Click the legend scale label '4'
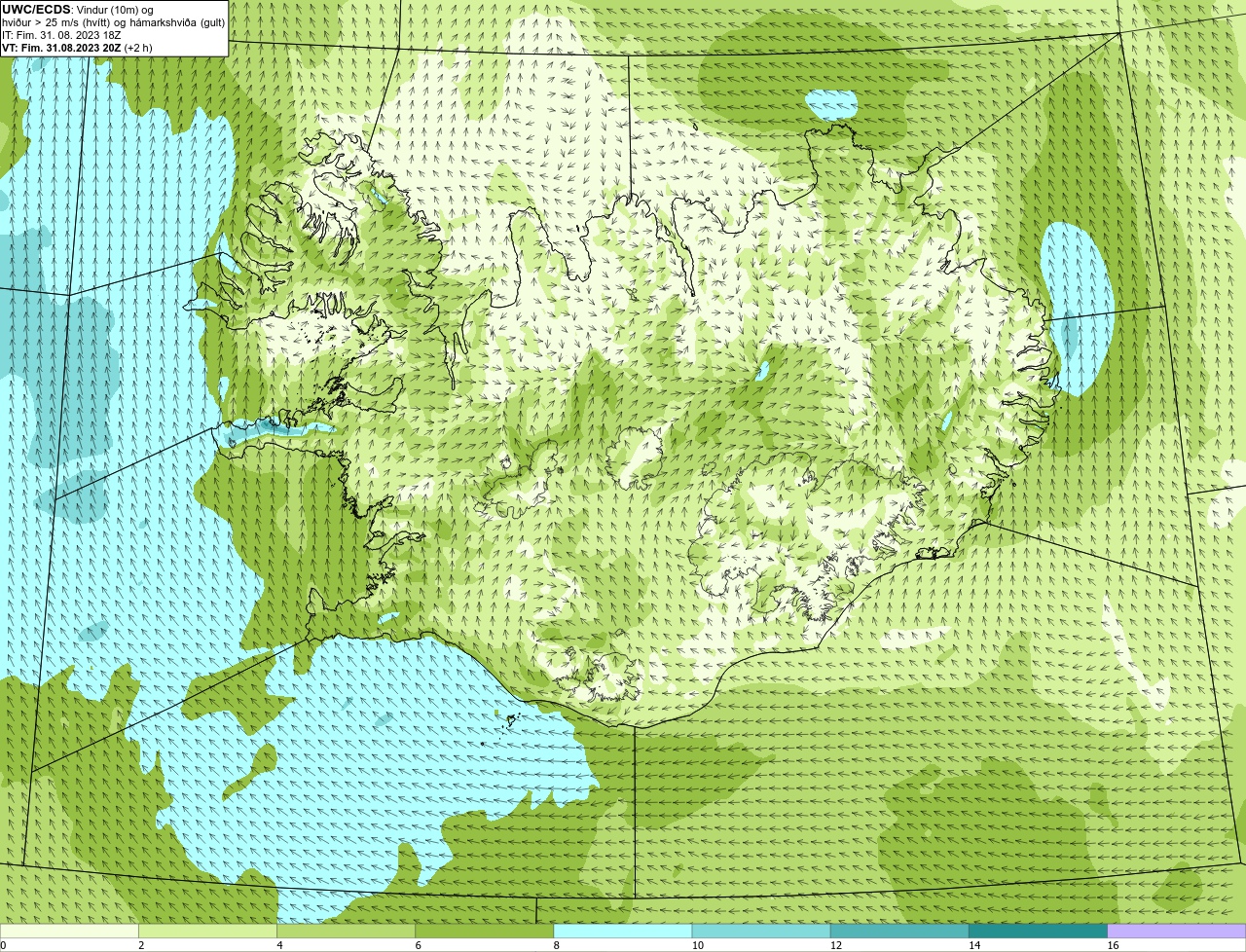1246x952 pixels. click(x=279, y=945)
